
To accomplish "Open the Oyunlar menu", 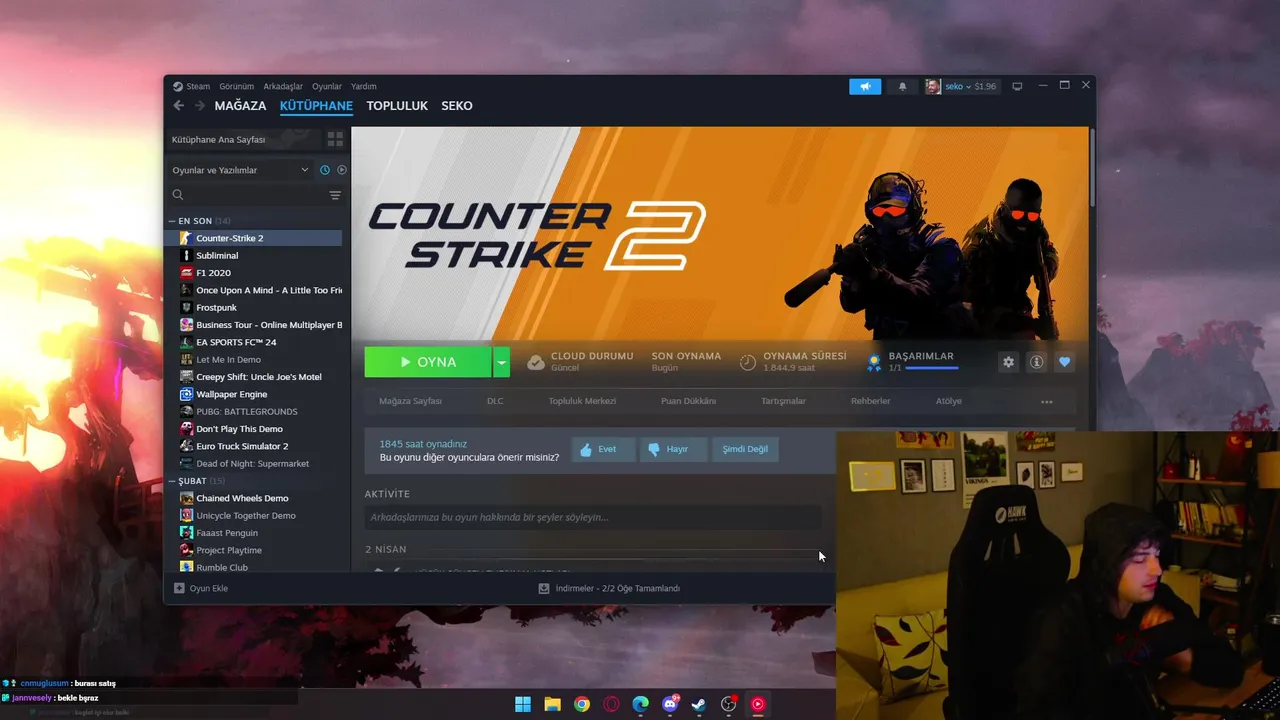I will click(x=327, y=87).
